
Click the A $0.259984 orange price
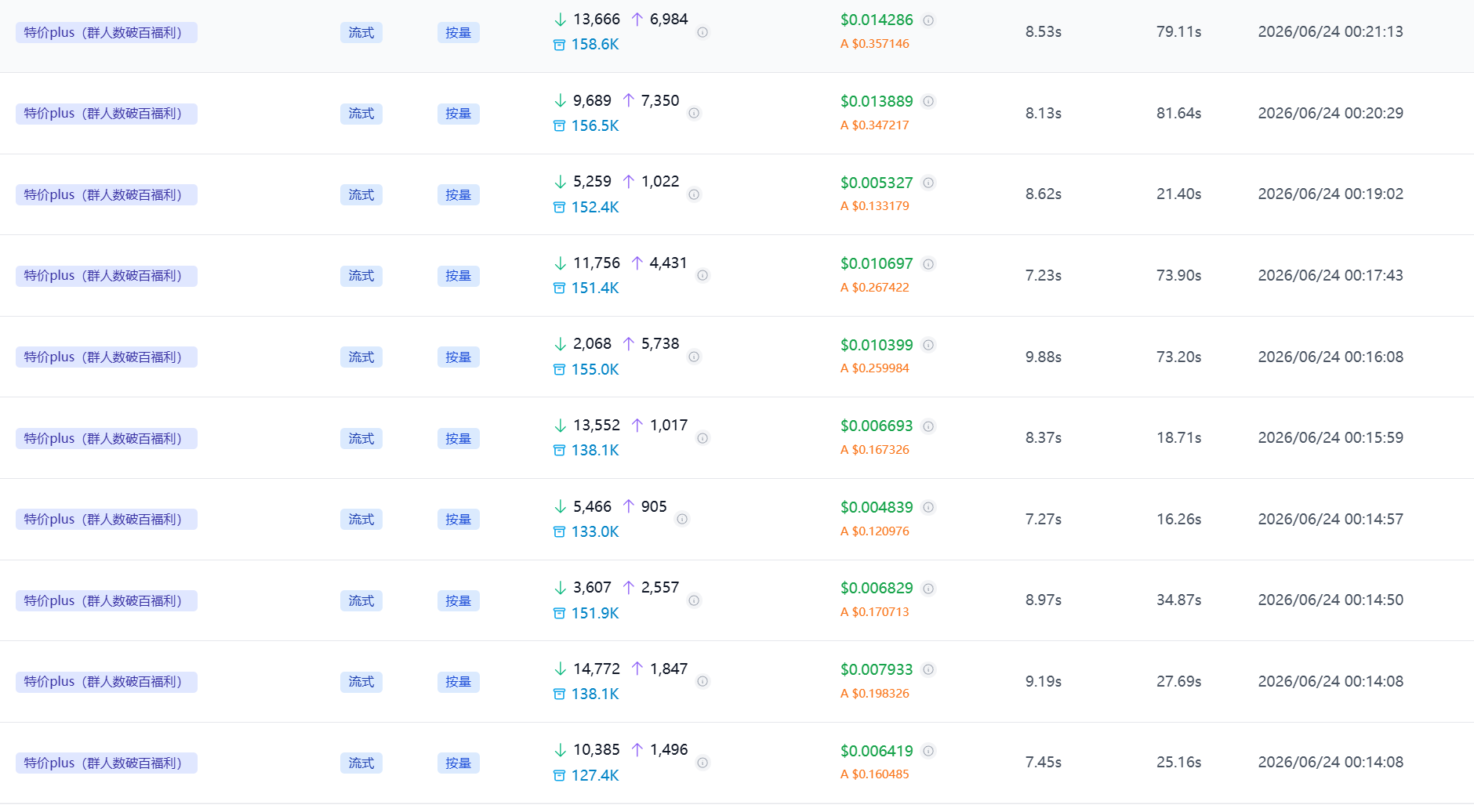875,368
